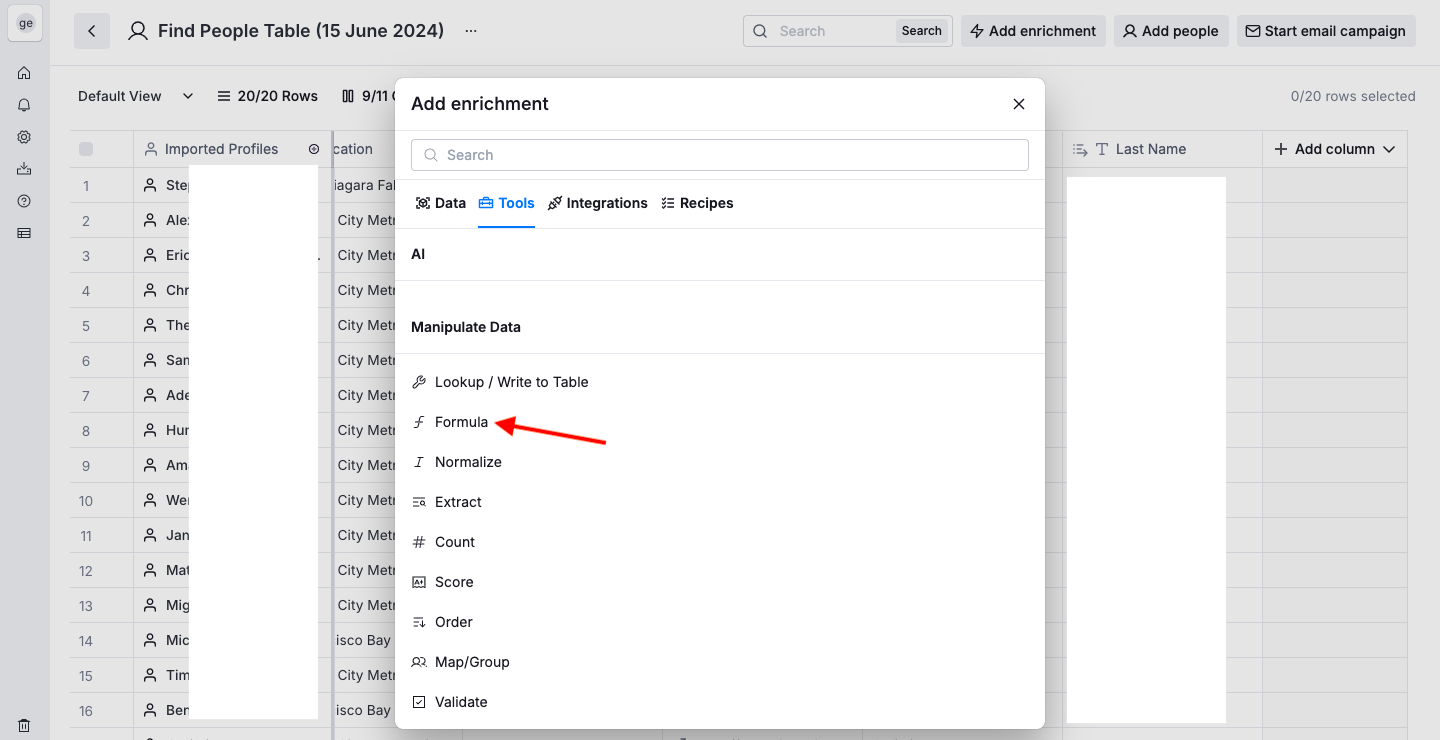Screen dimensions: 1440x740
Task: Focus the enrichment search field
Action: pyautogui.click(x=720, y=155)
